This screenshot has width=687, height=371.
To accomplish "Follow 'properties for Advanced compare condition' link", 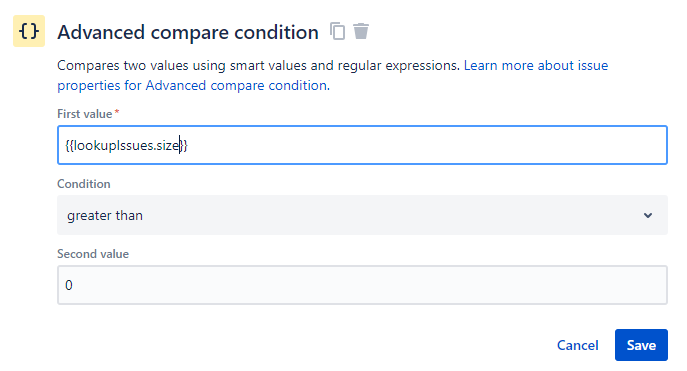I will [x=193, y=85].
